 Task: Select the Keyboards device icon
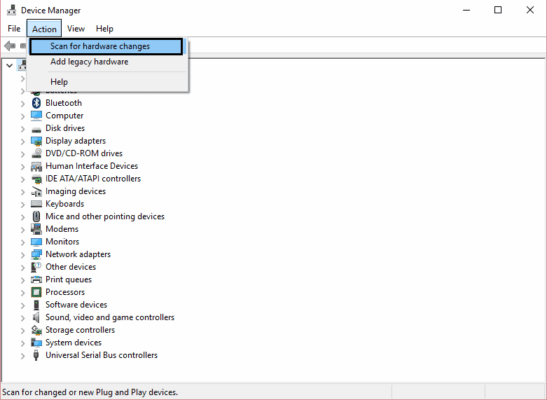(x=36, y=204)
